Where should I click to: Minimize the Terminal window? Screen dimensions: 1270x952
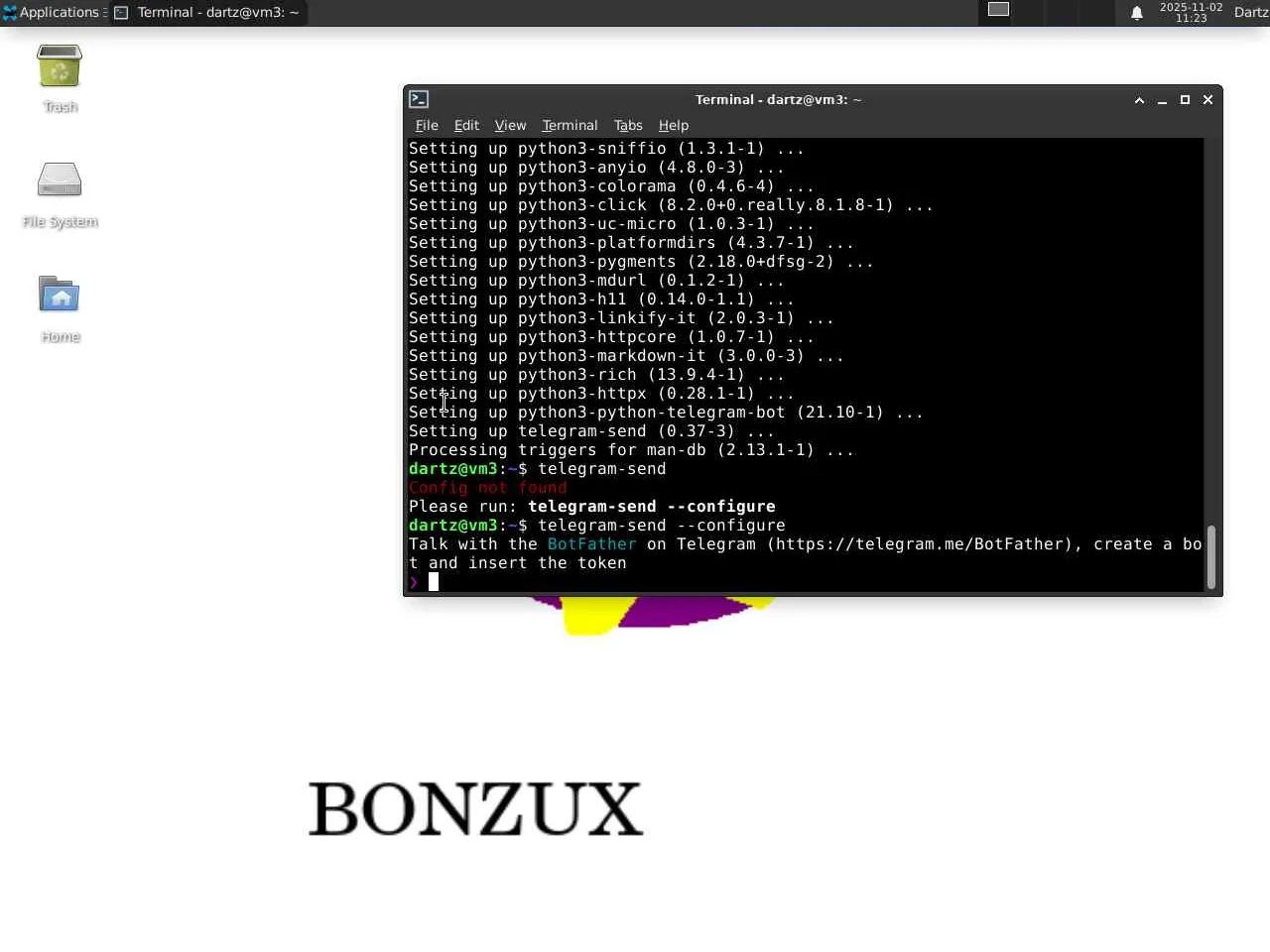[x=1162, y=100]
